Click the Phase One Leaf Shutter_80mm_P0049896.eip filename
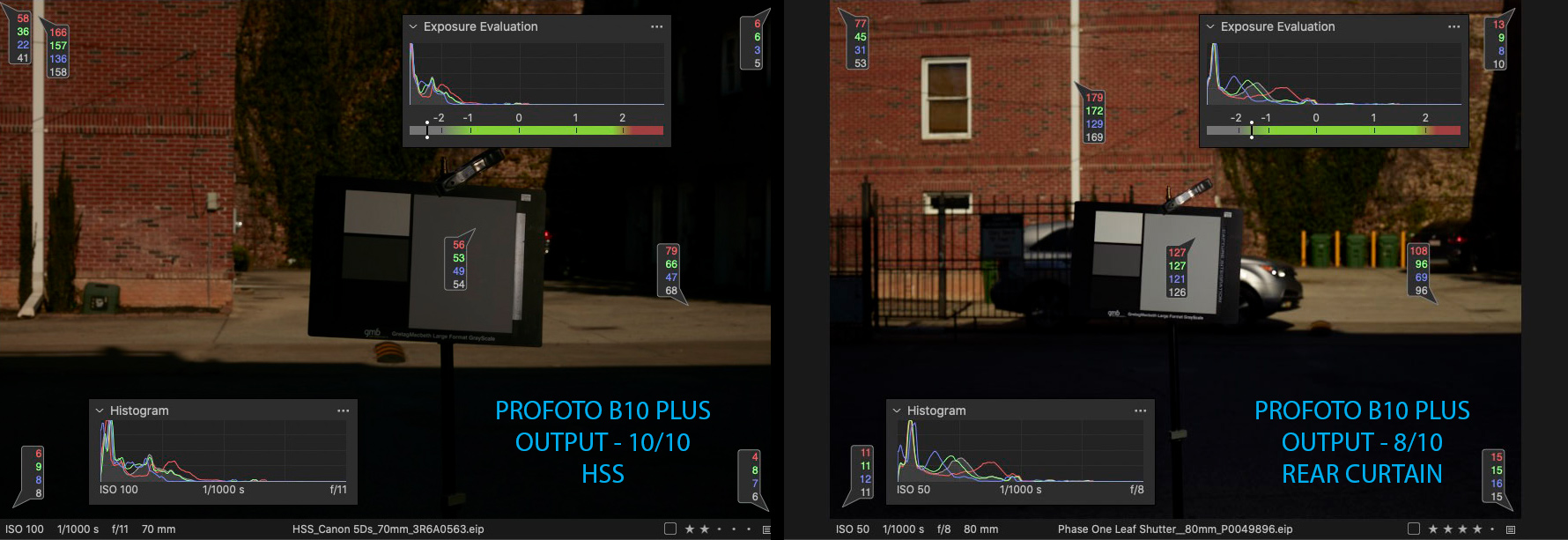The image size is (1568, 540). (1175, 529)
